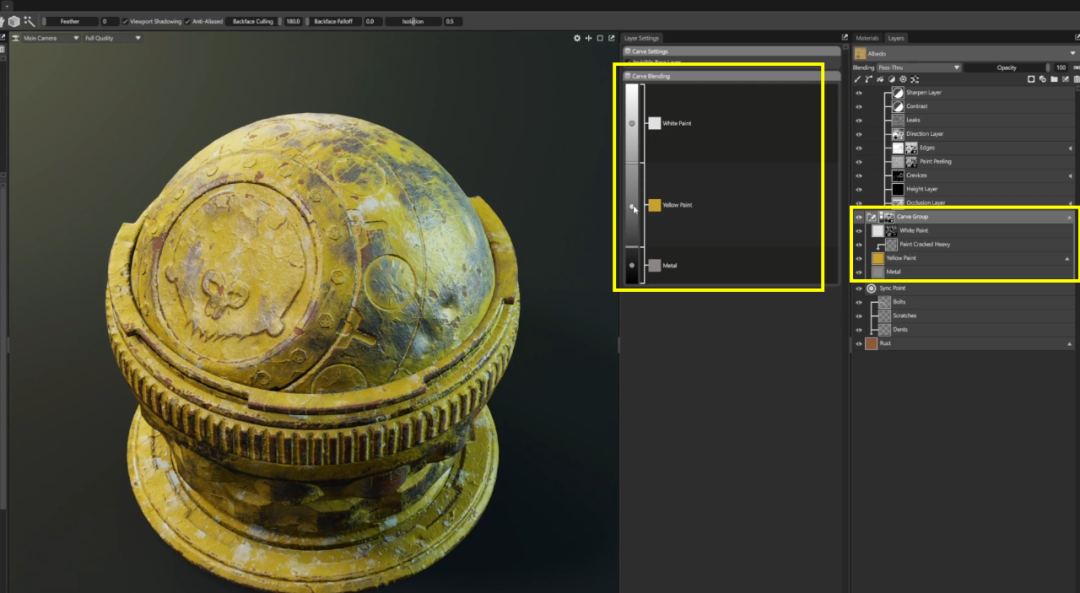Switch to the Materials tab

click(867, 38)
